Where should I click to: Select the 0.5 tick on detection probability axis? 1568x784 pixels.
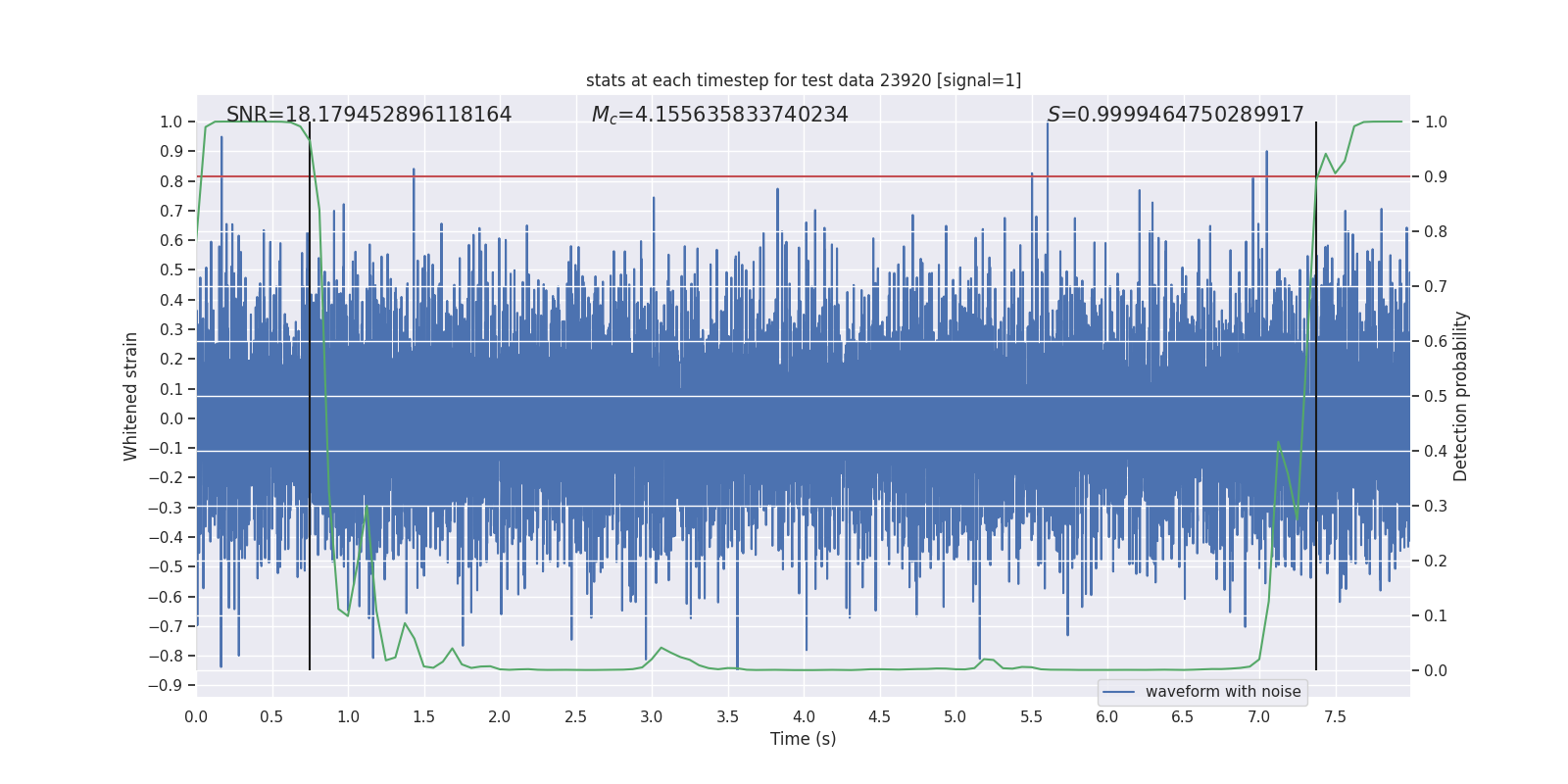tap(1436, 396)
